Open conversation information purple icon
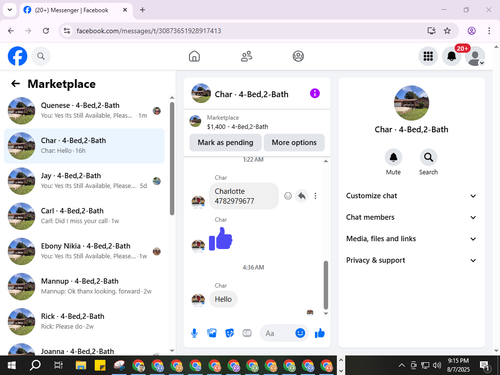Screen dimensions: 500x375 coord(315,93)
